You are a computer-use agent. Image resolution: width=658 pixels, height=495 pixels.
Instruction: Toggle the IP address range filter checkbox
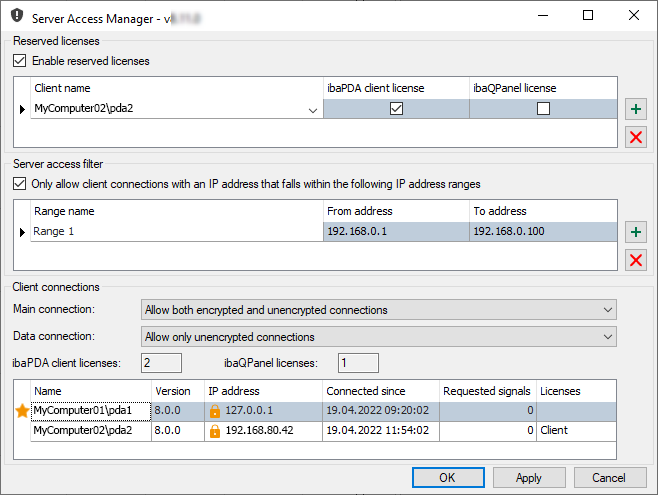click(x=21, y=184)
